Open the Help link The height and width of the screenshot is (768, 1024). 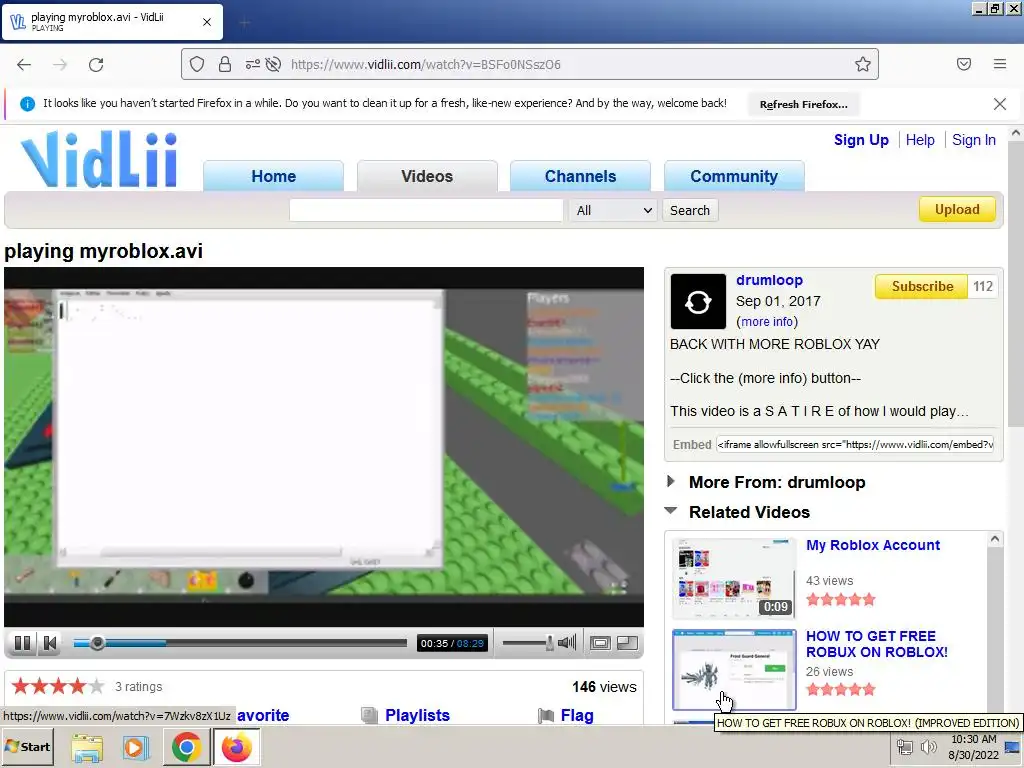point(920,140)
